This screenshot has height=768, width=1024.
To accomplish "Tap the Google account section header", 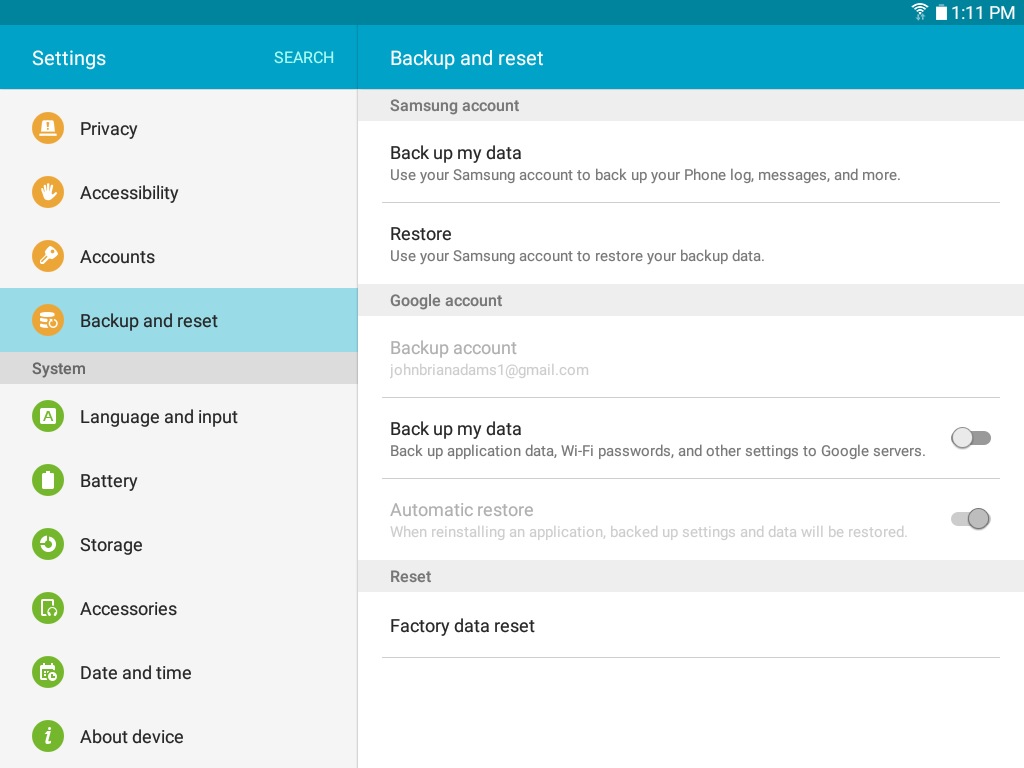I will click(691, 300).
